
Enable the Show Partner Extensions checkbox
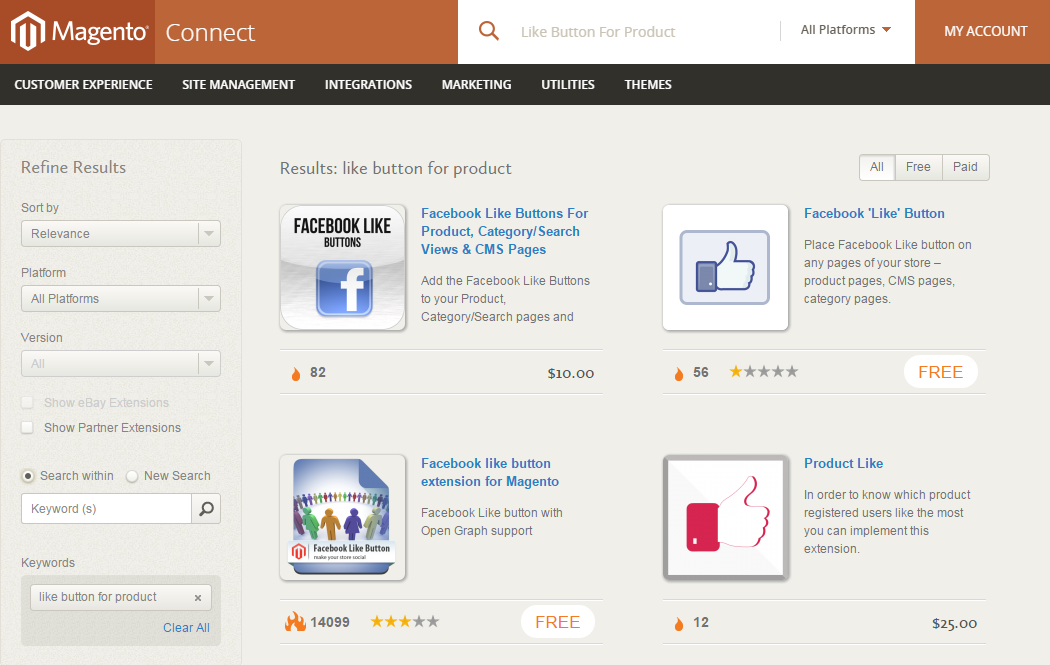coord(27,427)
